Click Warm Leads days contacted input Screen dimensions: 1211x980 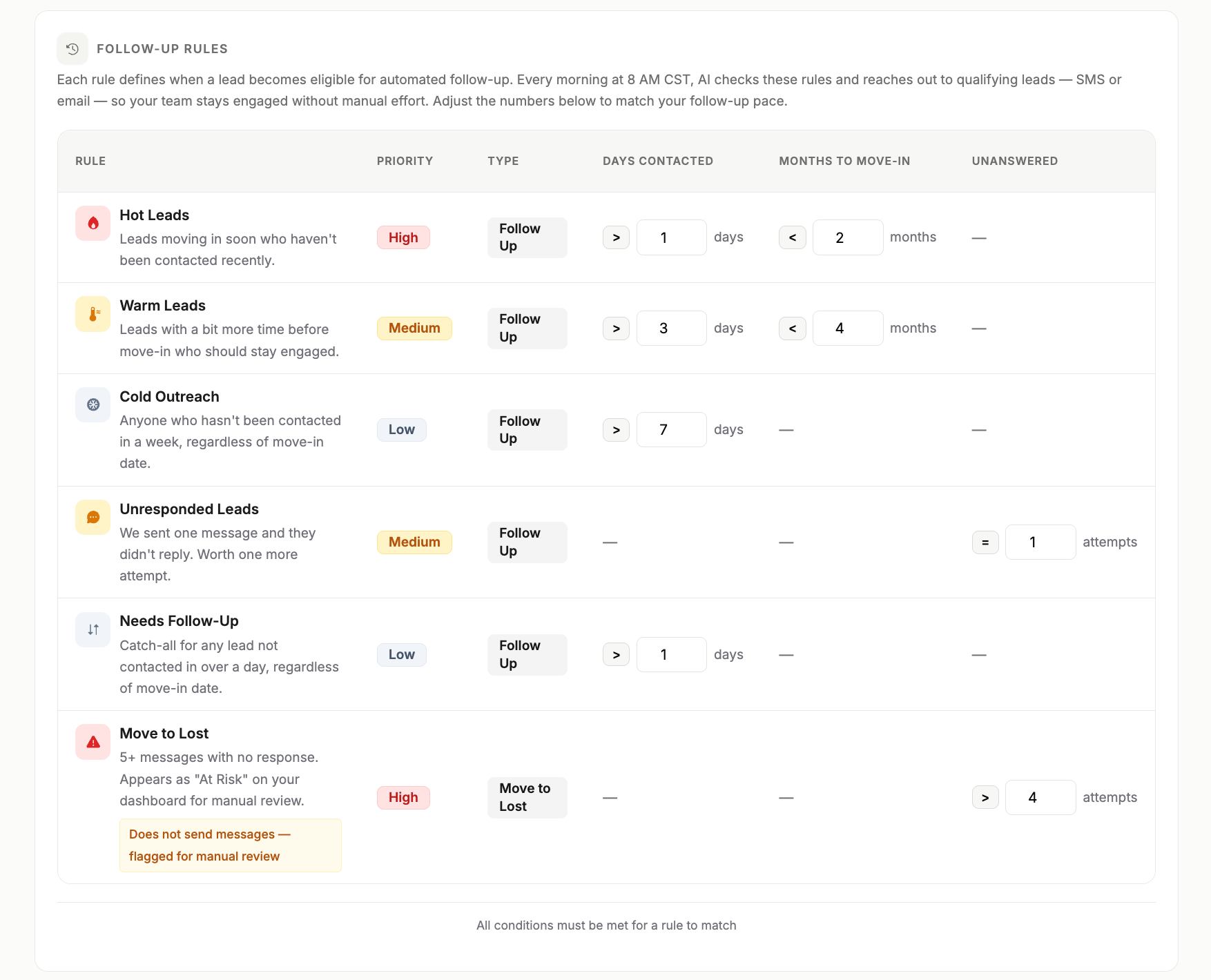click(671, 329)
